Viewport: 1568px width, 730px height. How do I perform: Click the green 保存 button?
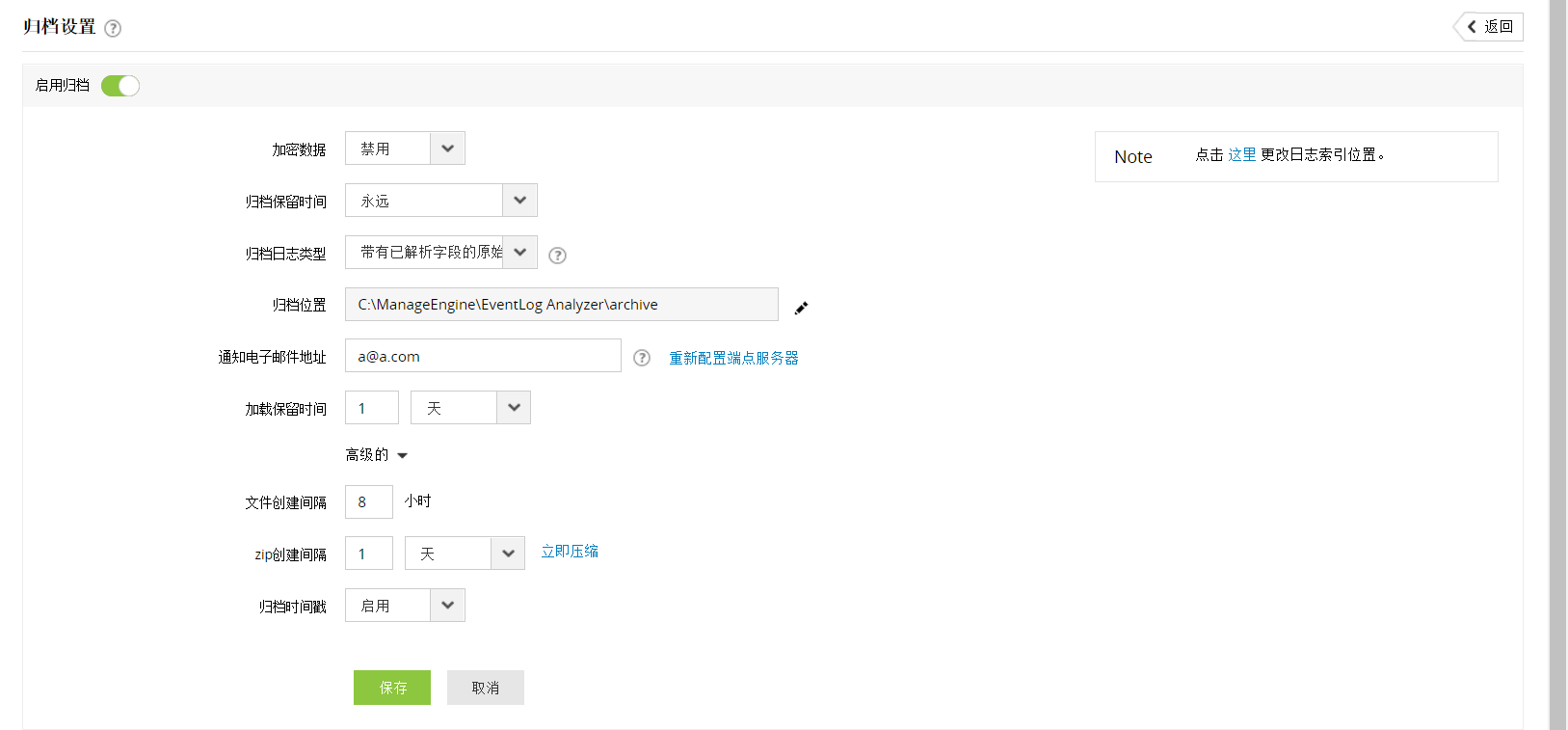[x=392, y=688]
